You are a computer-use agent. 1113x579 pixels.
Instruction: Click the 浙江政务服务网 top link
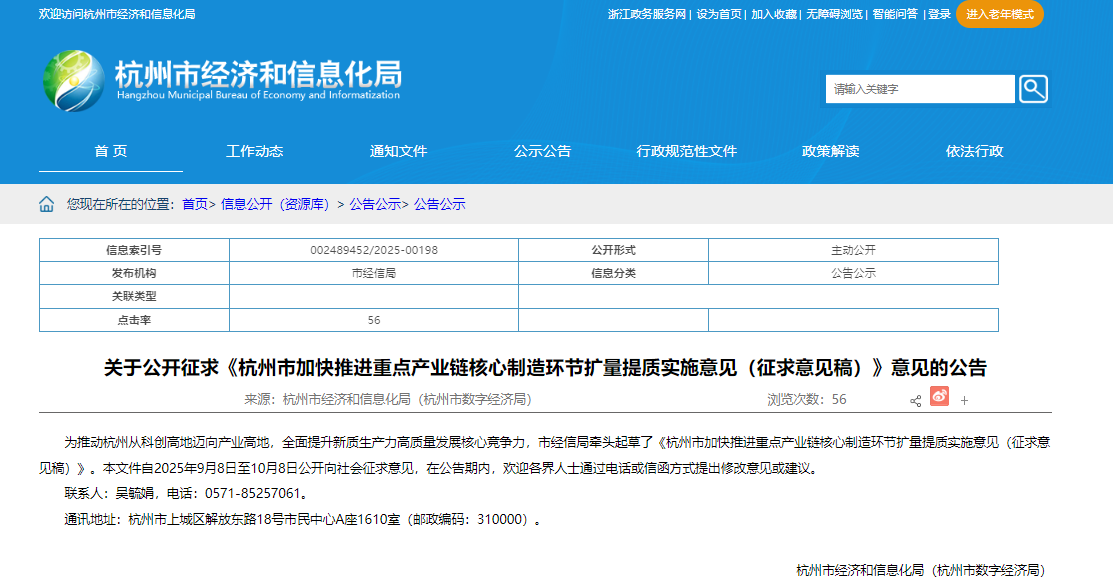(647, 14)
